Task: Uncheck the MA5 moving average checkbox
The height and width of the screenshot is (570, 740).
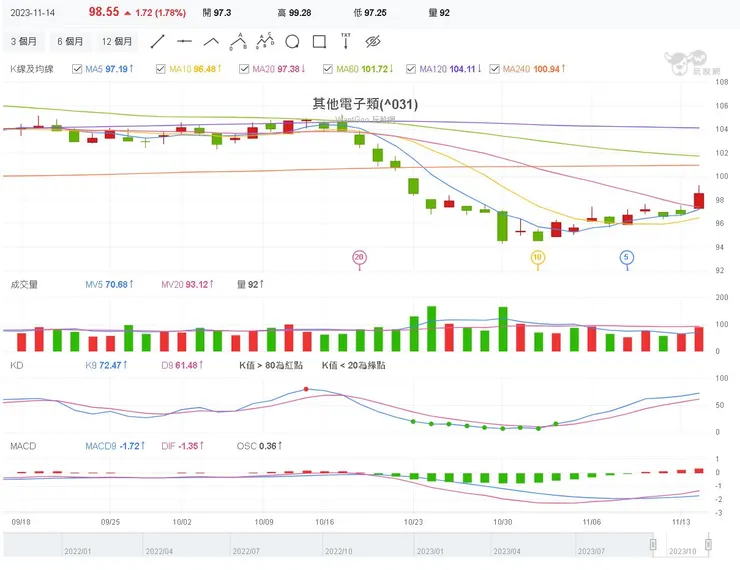Action: pos(77,69)
